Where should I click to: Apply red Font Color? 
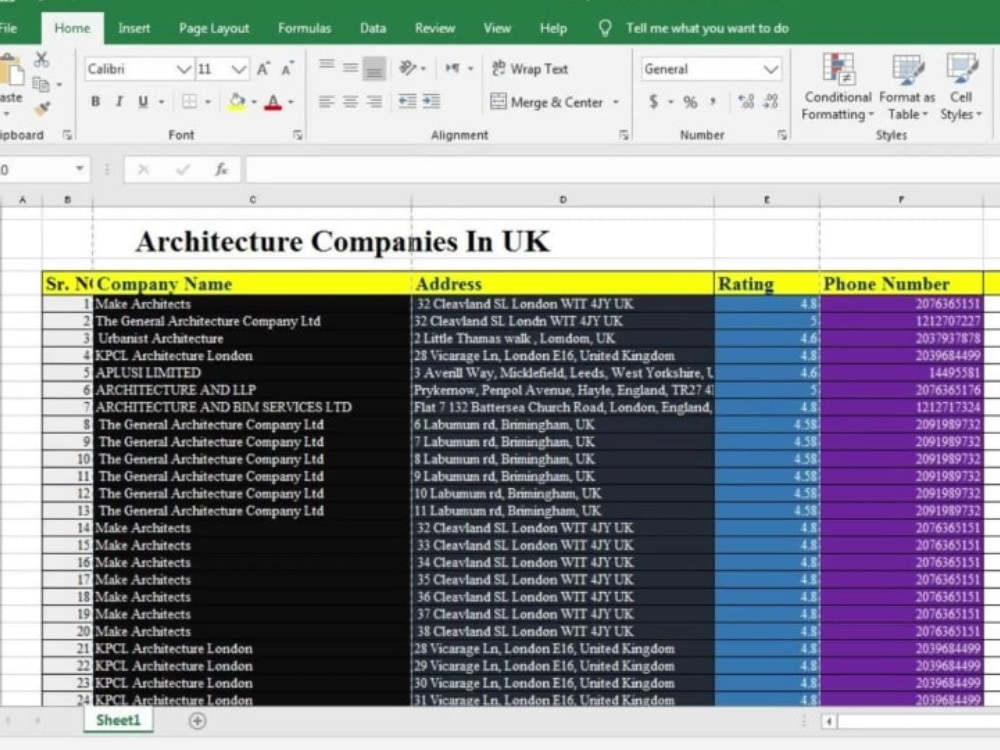pyautogui.click(x=273, y=102)
